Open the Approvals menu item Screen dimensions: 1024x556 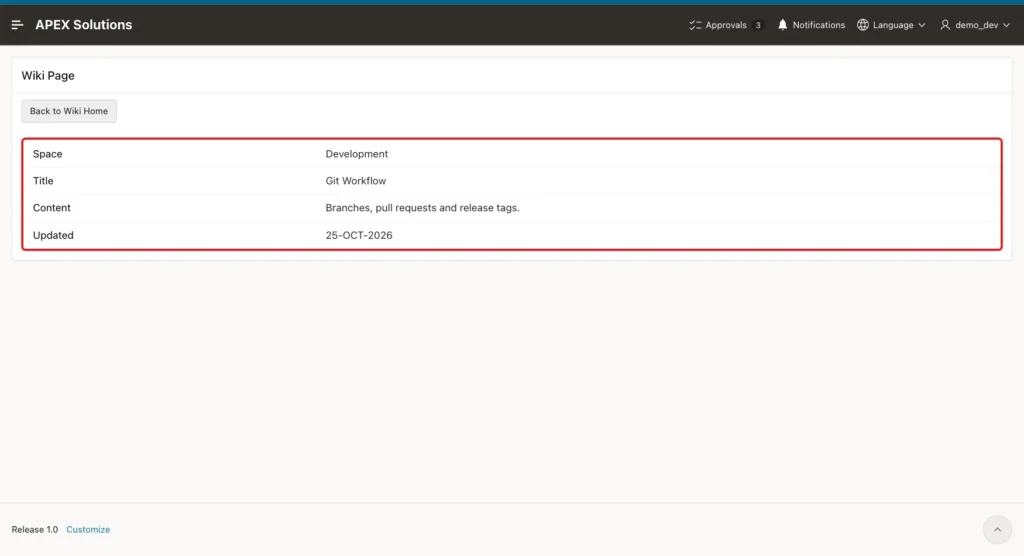(726, 25)
